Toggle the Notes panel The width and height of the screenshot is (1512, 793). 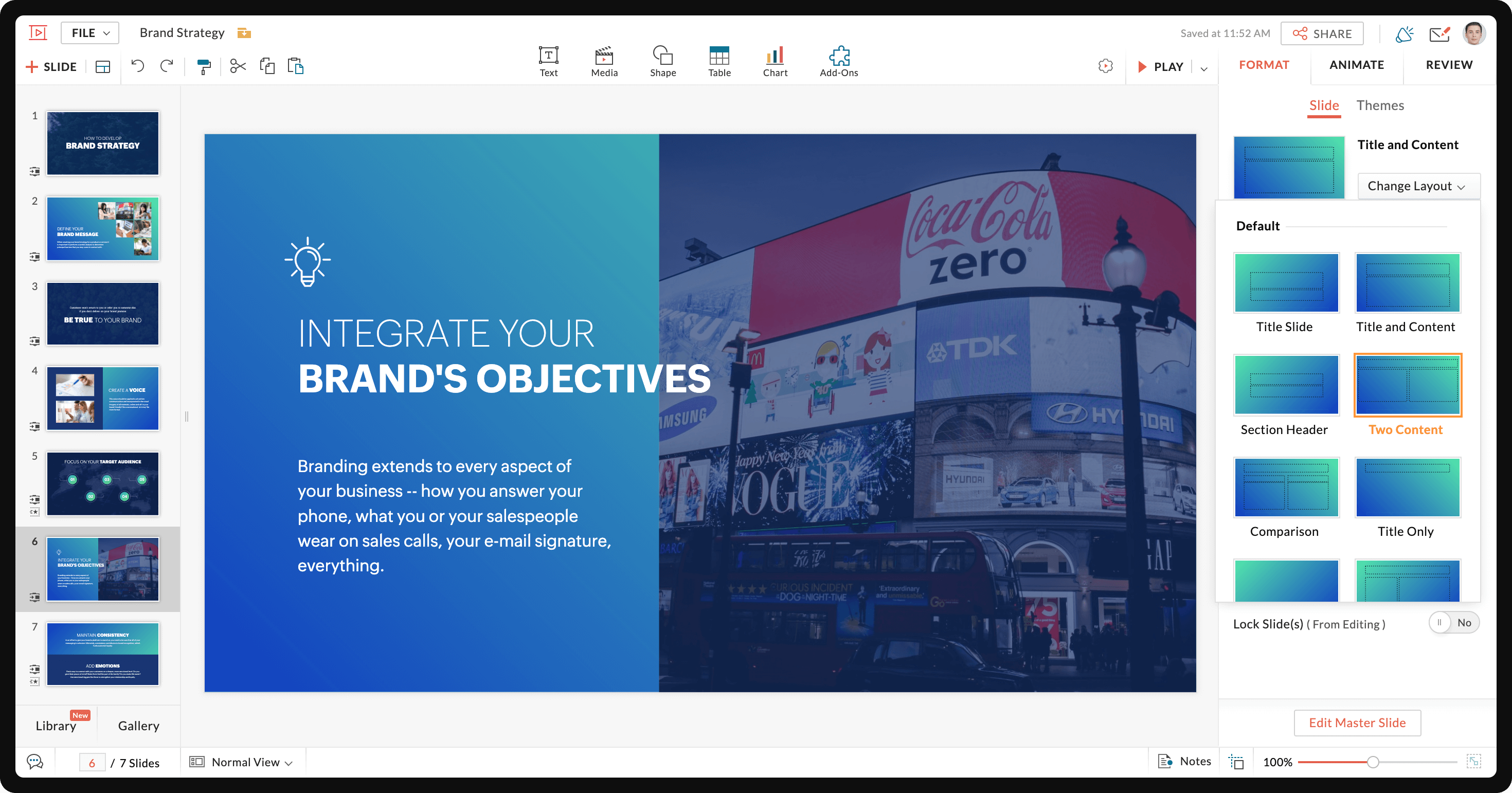point(1184,761)
